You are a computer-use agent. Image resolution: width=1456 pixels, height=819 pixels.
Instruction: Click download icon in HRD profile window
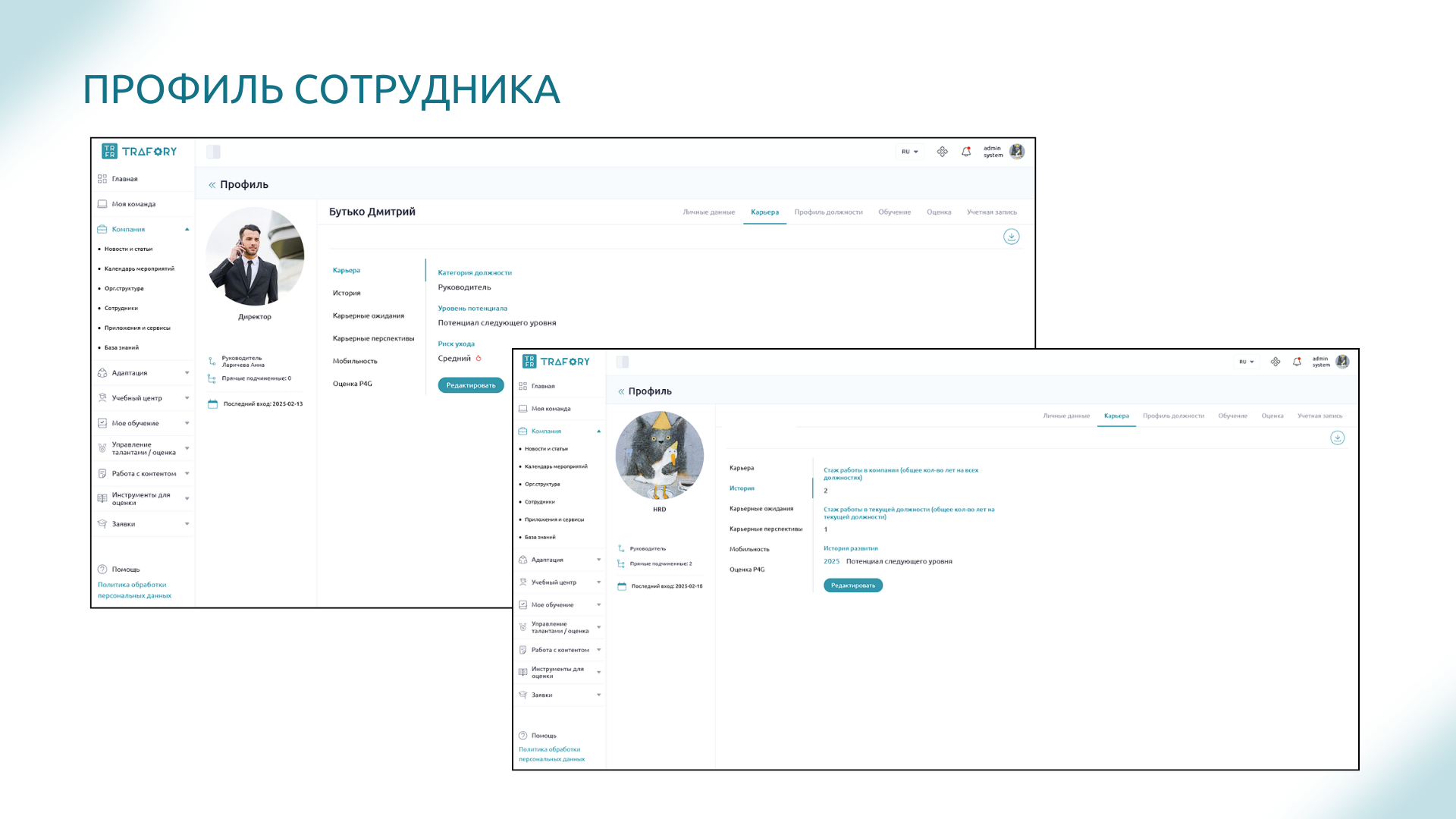point(1337,438)
